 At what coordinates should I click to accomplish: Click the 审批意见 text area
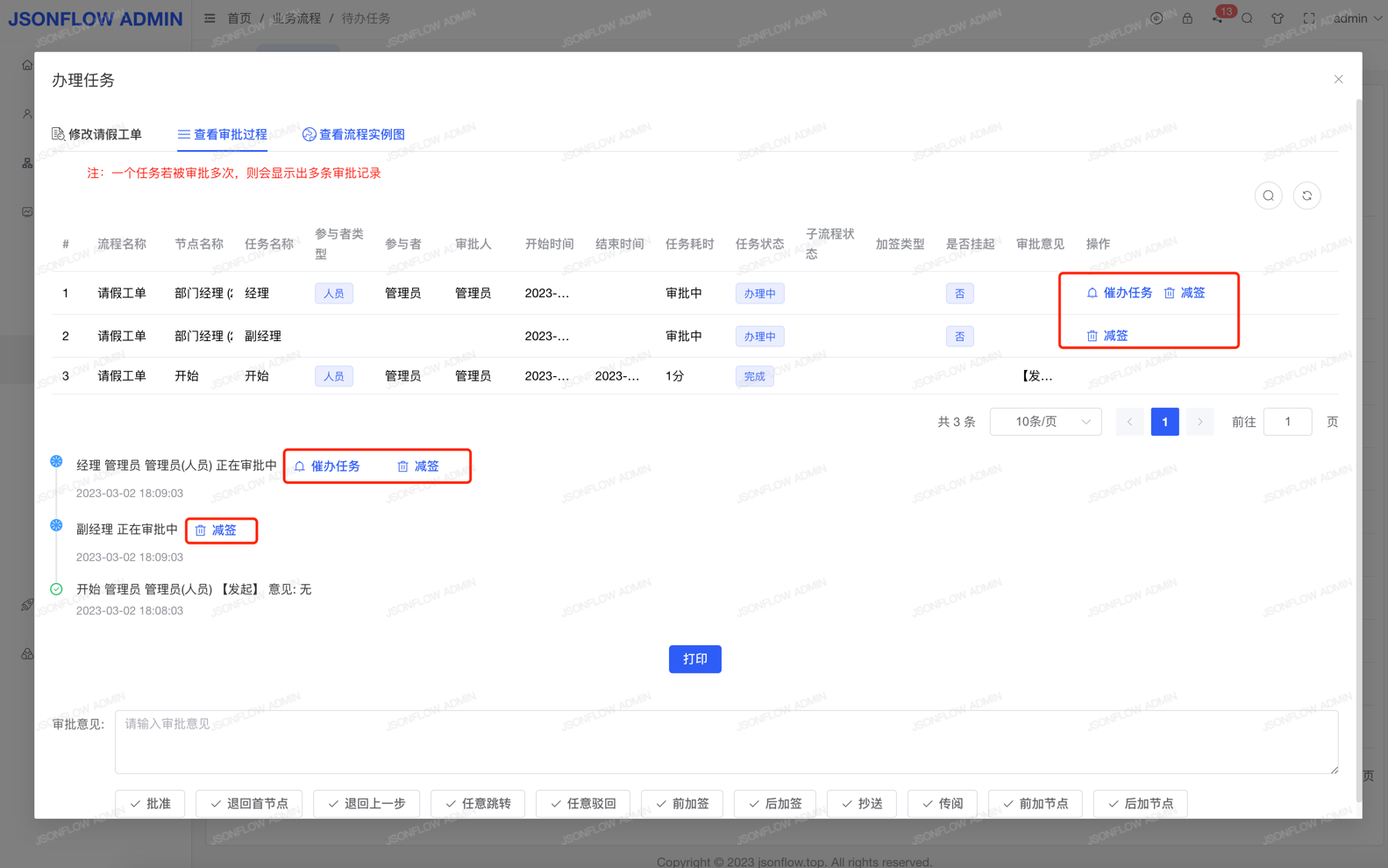tap(726, 742)
